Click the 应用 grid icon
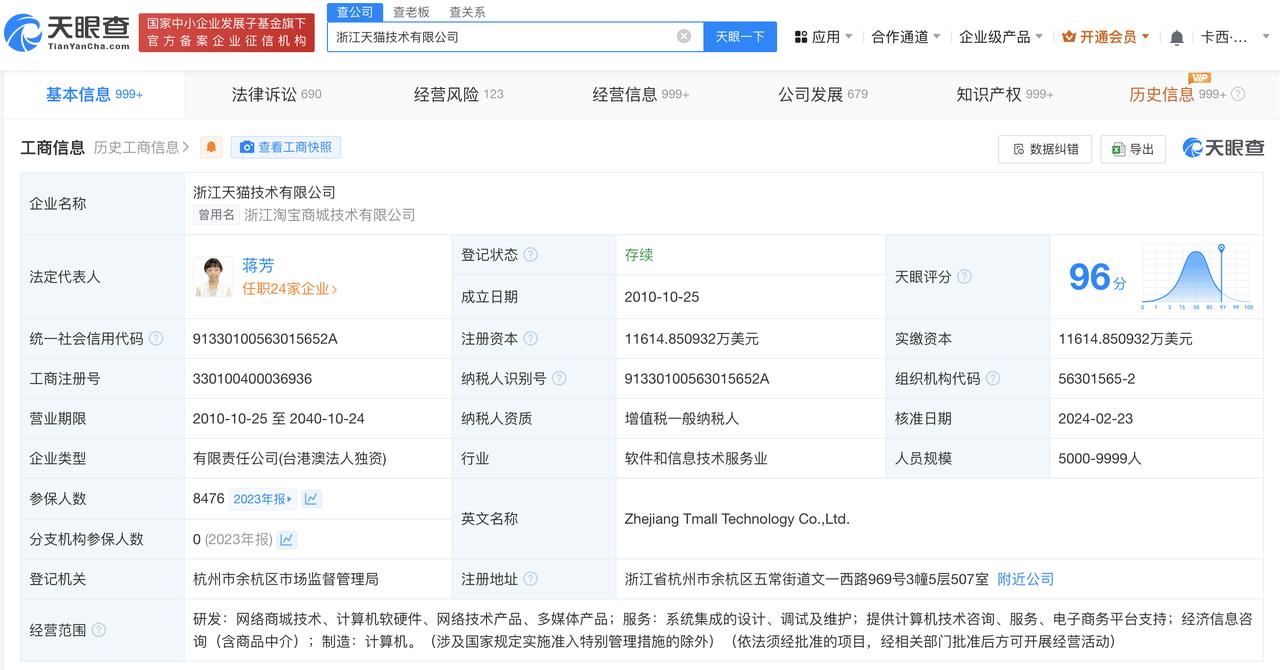1280x670 pixels. click(x=801, y=37)
